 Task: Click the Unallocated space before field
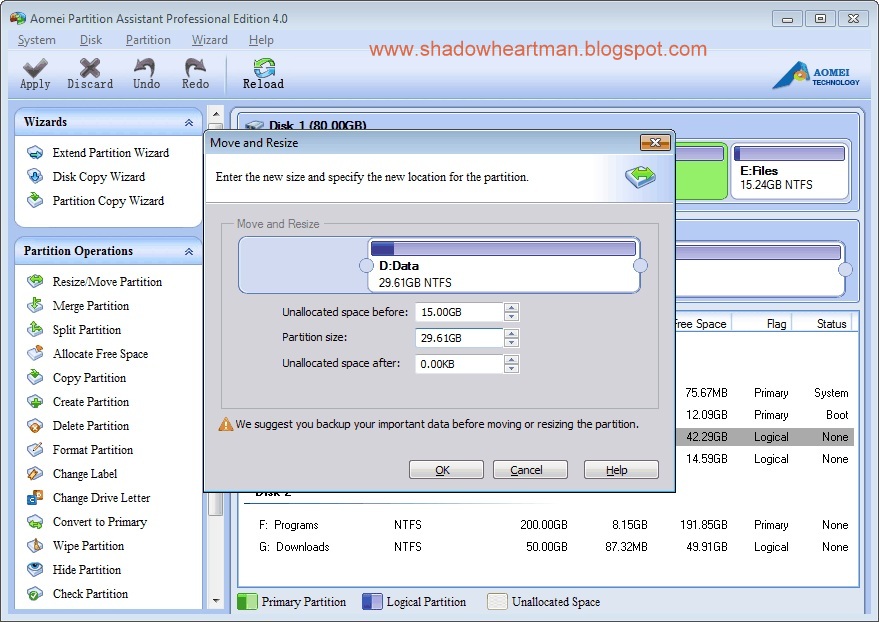459,312
